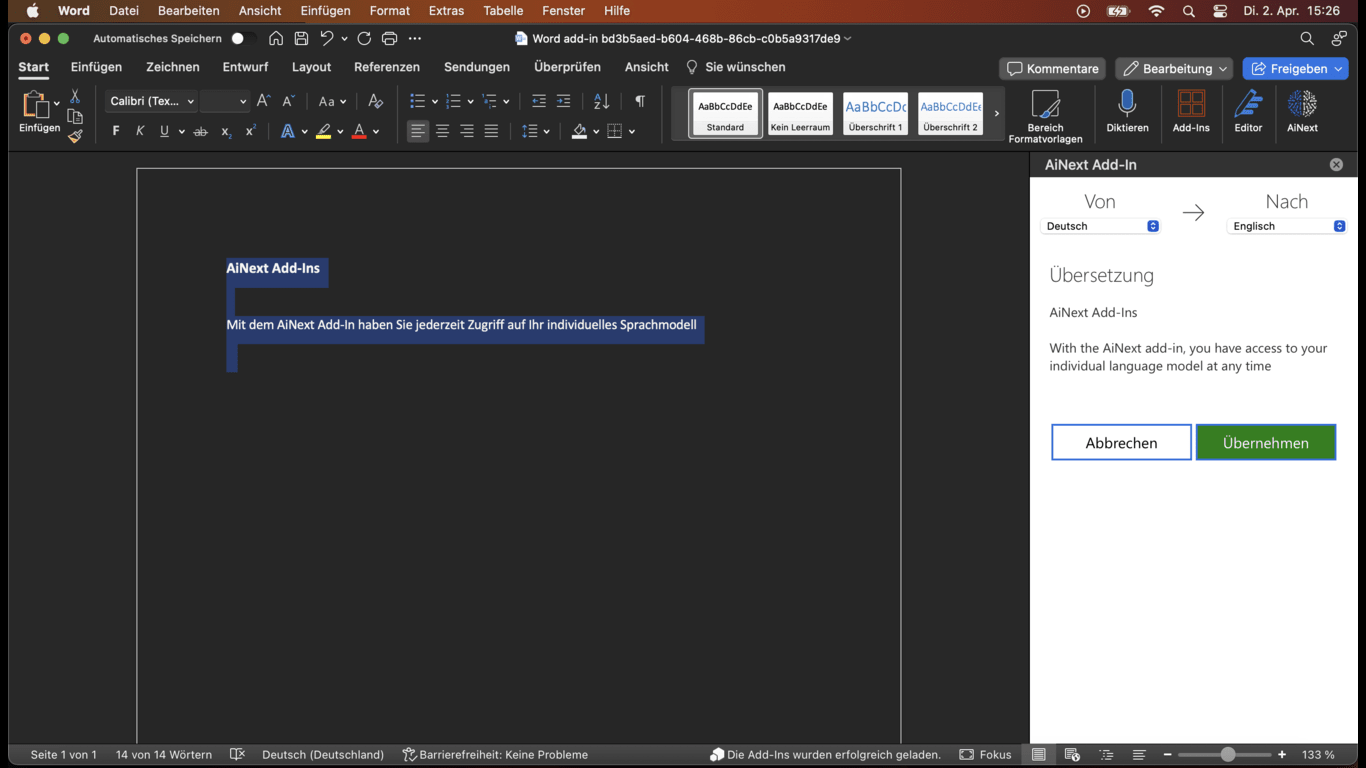Open the Entwurf ribbon tab
1366x768 pixels.
[x=245, y=67]
